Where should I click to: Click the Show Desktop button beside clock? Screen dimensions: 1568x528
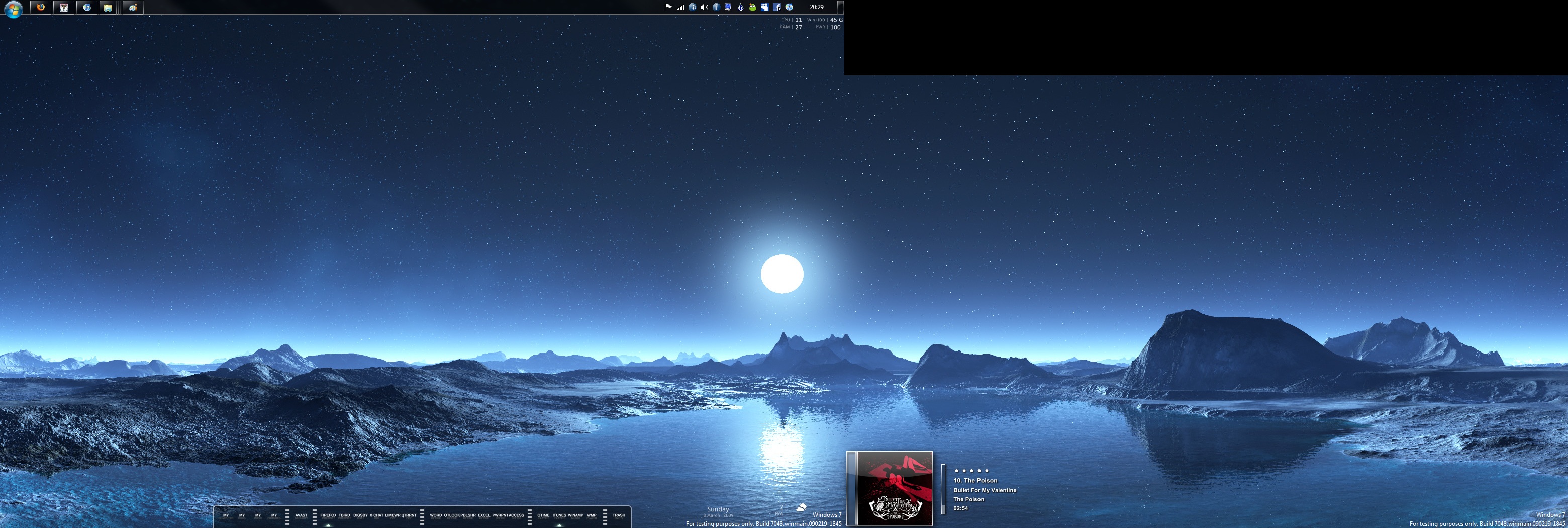(841, 8)
